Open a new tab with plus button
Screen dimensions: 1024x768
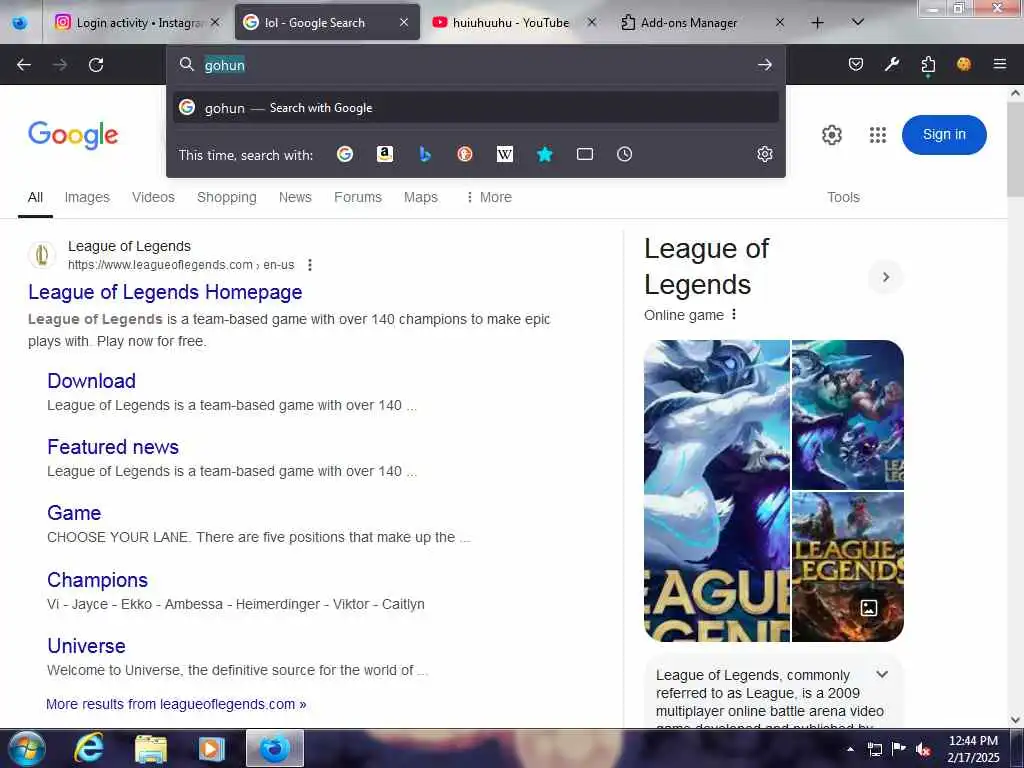[817, 23]
